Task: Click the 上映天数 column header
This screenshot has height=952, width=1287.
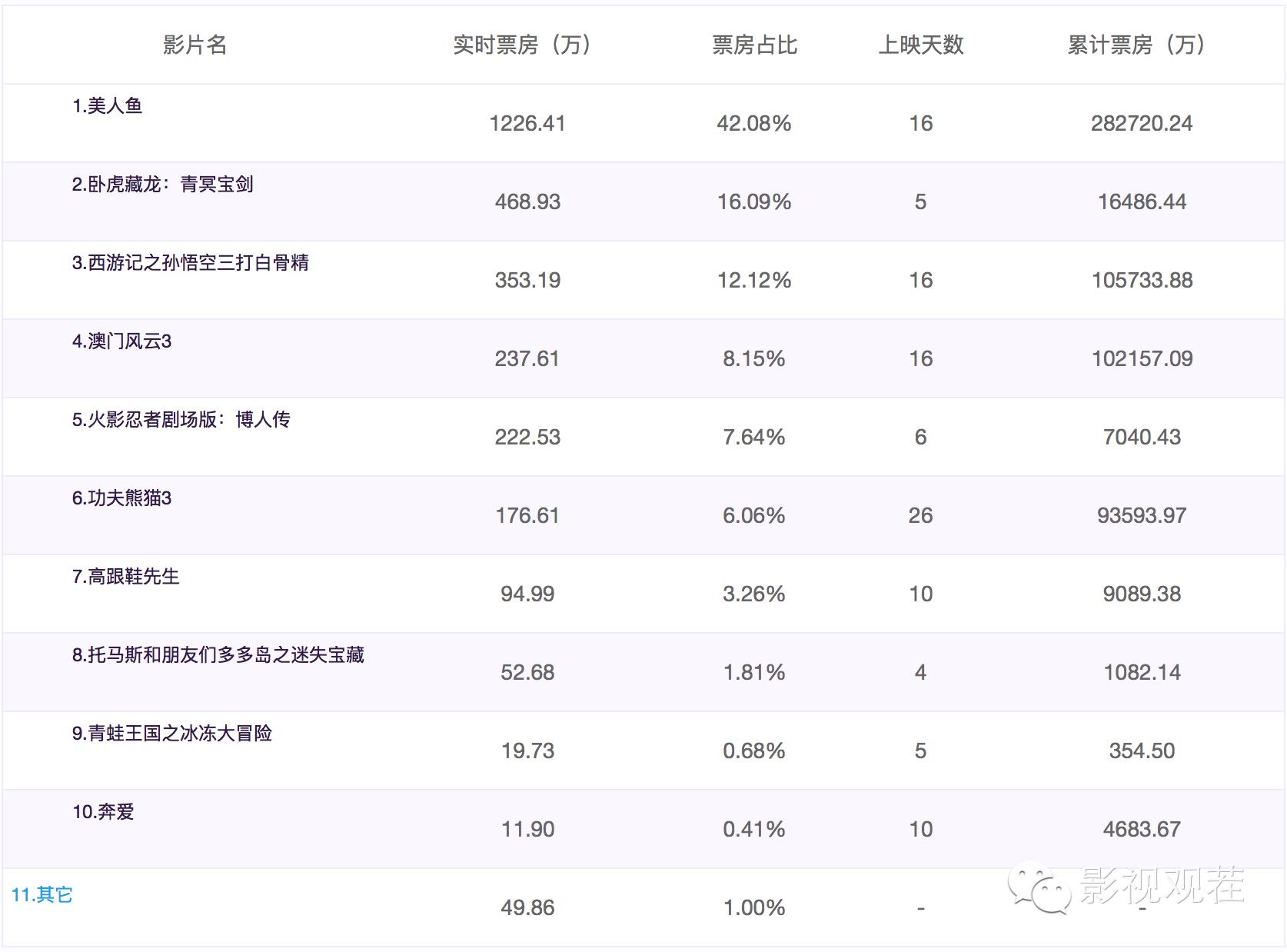Action: pos(921,45)
